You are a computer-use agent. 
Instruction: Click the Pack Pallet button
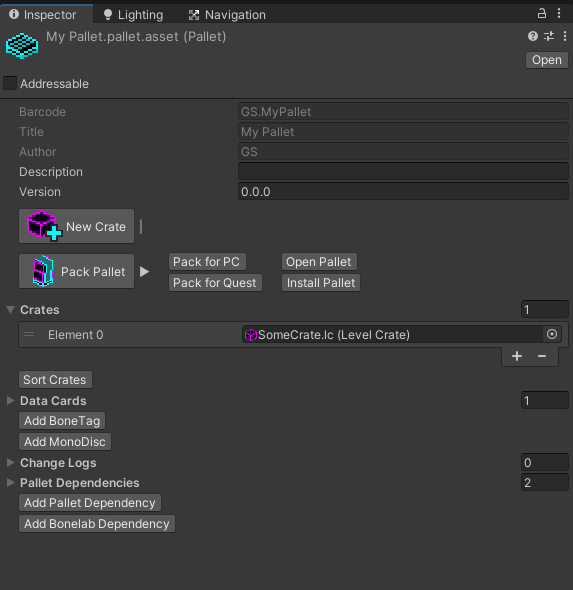(76, 271)
